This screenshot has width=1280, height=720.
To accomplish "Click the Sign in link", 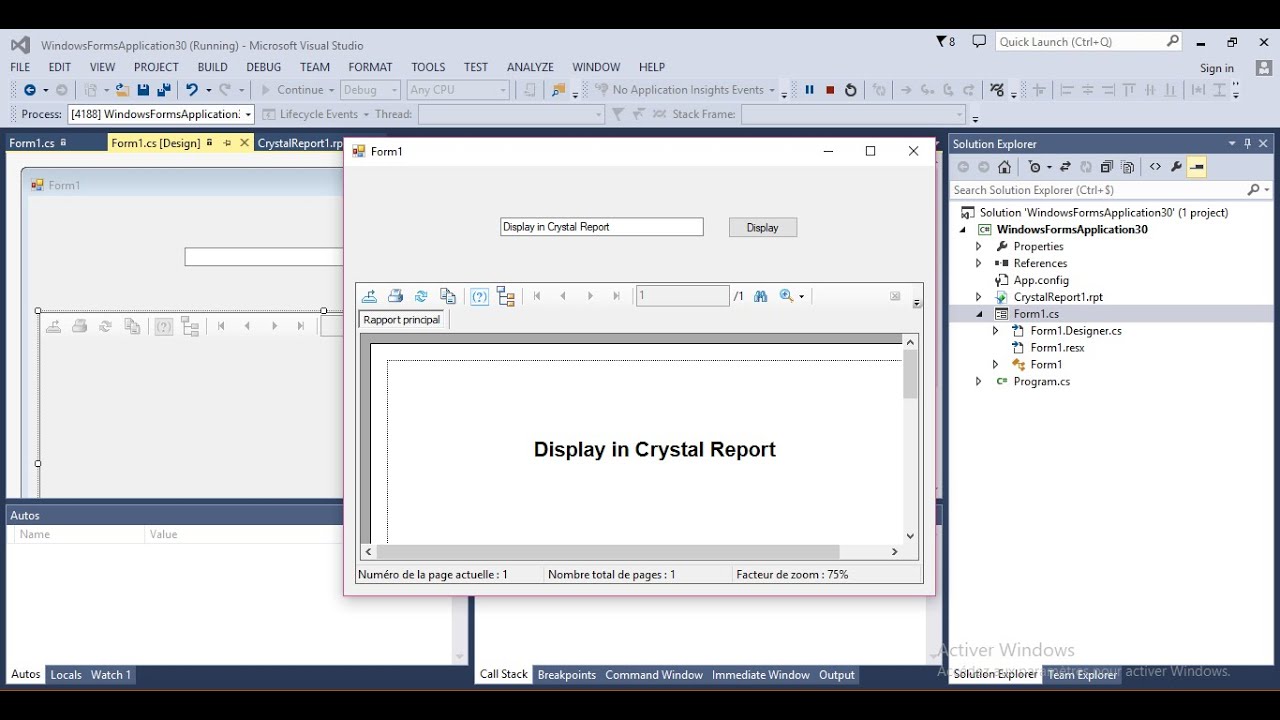I will 1216,68.
